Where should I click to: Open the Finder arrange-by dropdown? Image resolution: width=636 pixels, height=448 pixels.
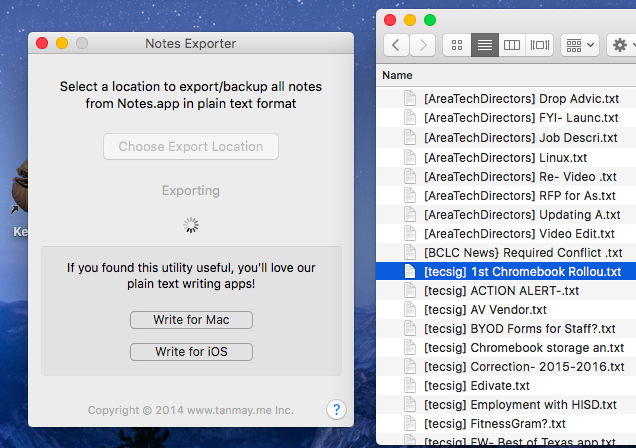coord(580,45)
